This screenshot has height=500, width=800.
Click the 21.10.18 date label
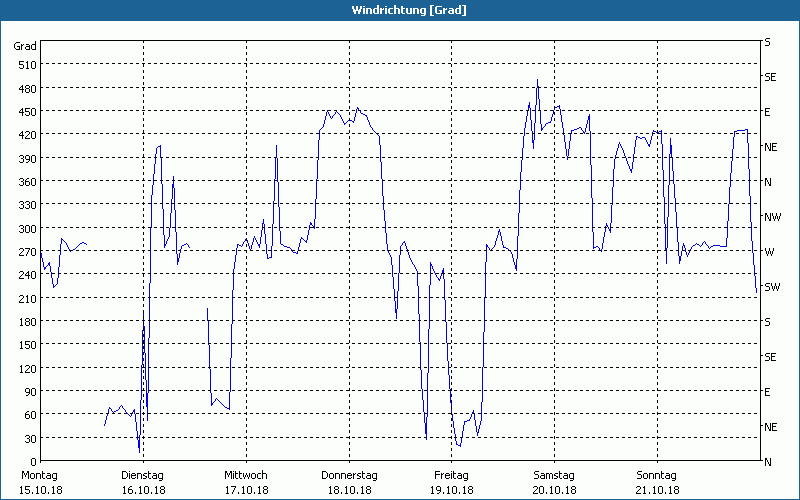pos(657,490)
